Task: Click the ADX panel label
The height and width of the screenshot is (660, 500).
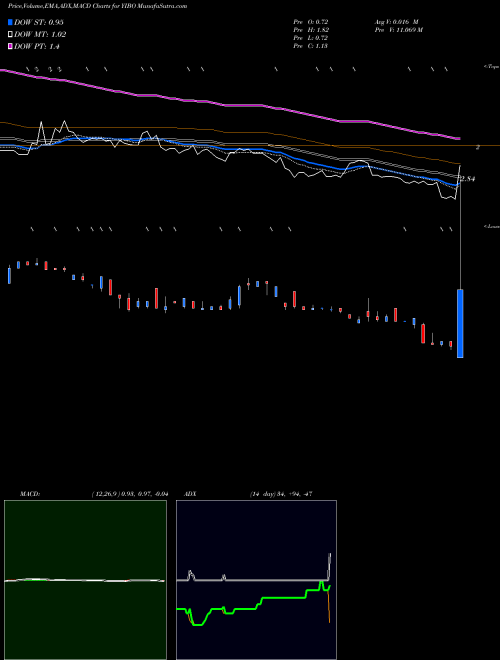Action: [190, 494]
